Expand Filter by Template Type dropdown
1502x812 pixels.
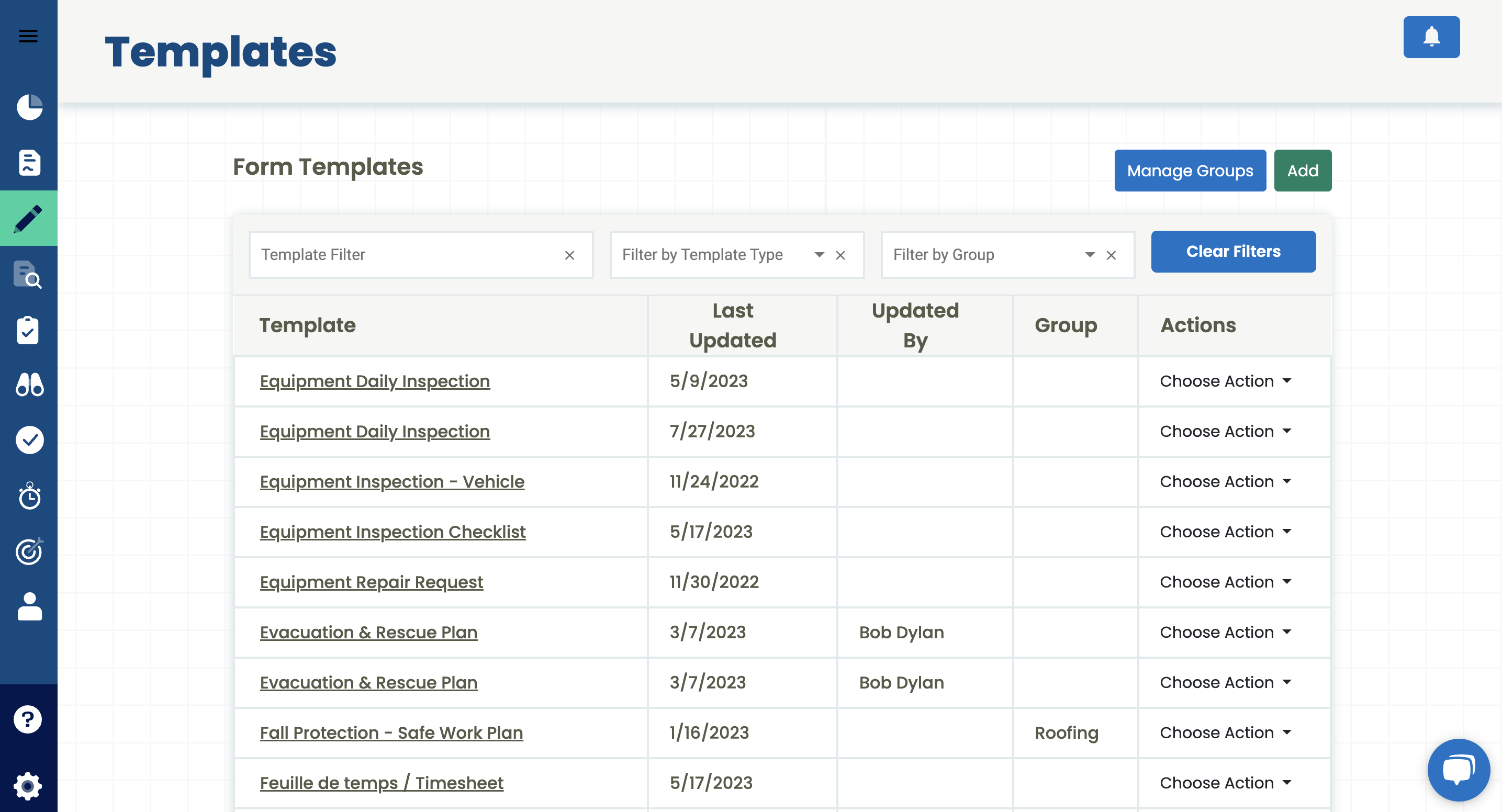pyautogui.click(x=819, y=255)
